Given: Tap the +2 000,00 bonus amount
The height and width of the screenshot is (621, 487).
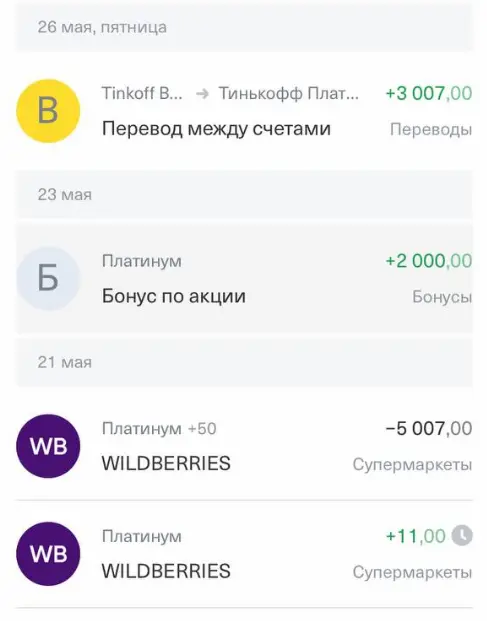Looking at the screenshot, I should pos(429,261).
